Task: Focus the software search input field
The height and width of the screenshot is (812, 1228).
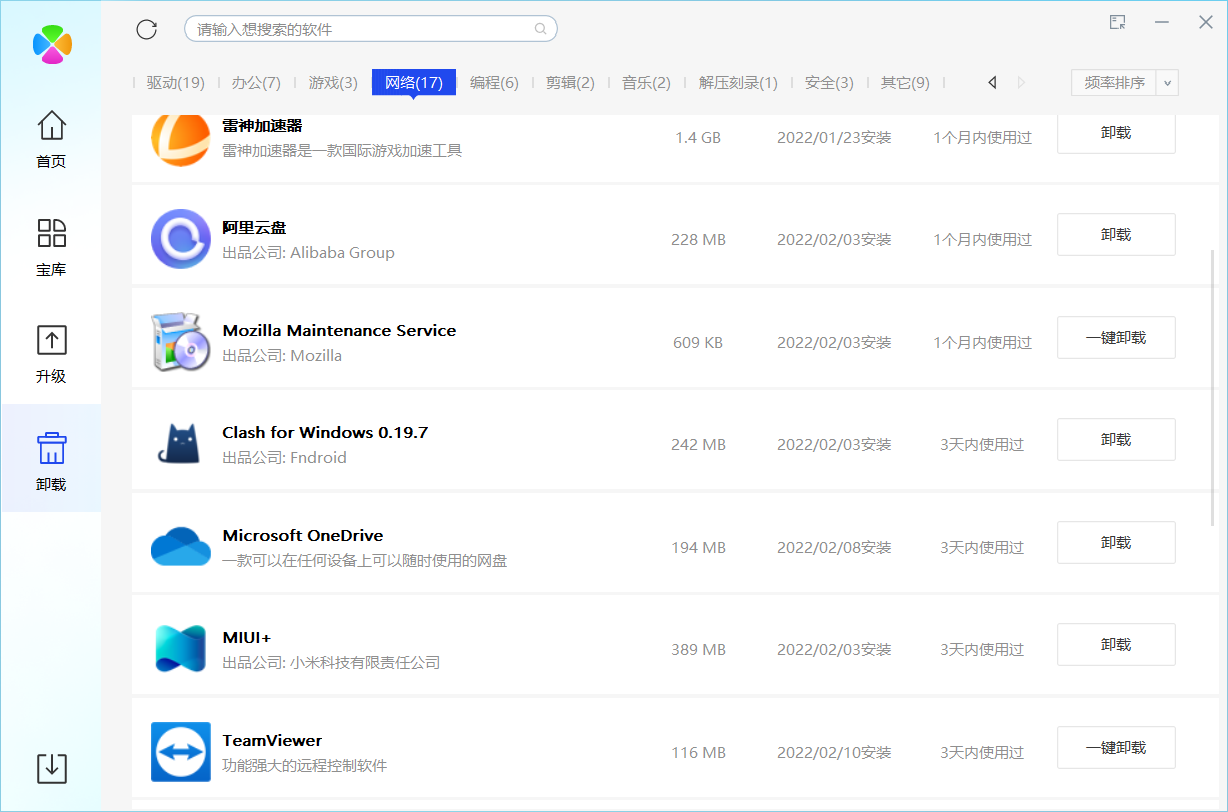Action: click(x=370, y=29)
